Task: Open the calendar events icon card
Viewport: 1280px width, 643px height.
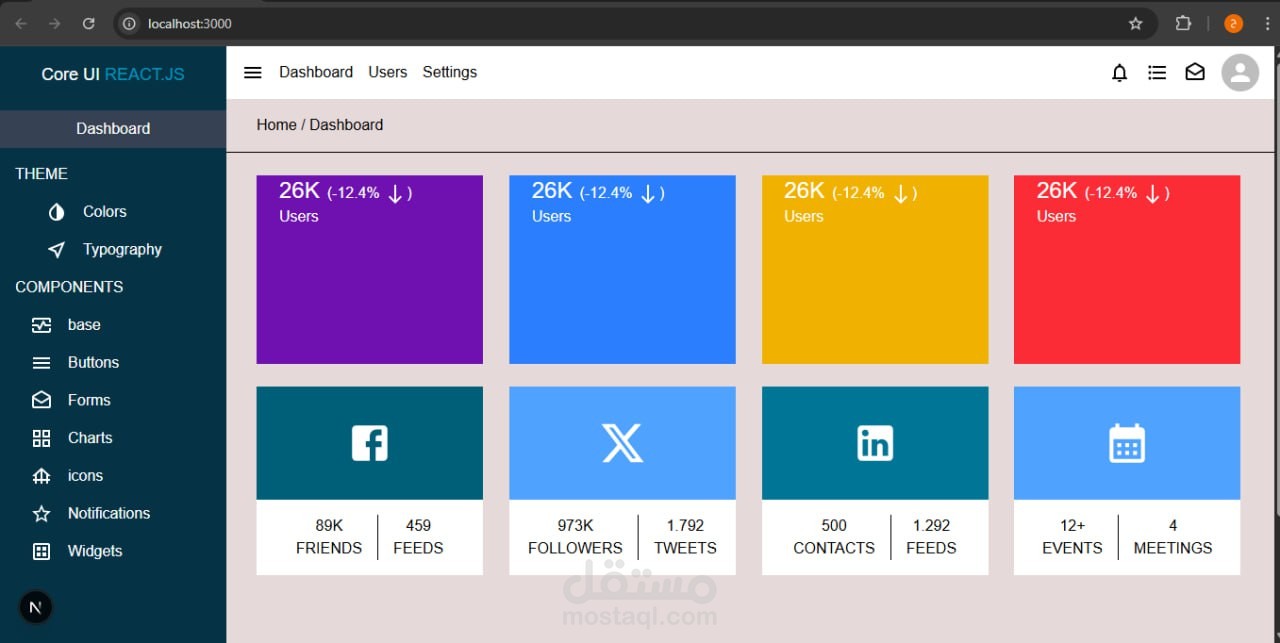Action: click(x=1127, y=443)
